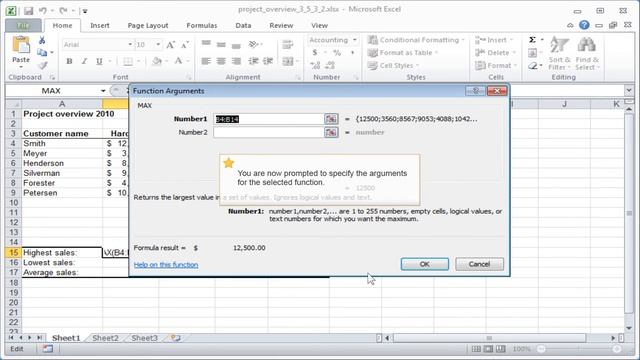Viewport: 640px width, 360px height.
Task: Click into the Number2 input field
Action: [268, 132]
